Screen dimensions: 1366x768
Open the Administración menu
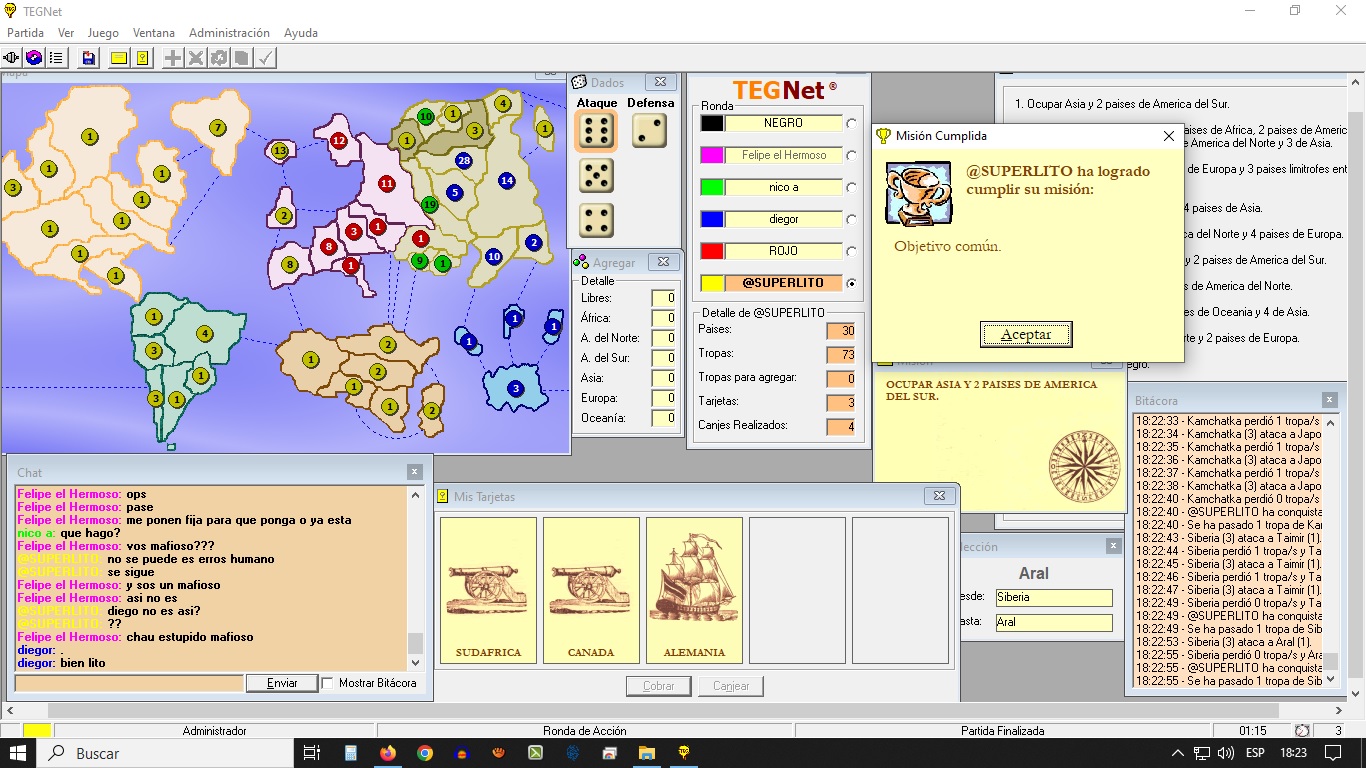(229, 33)
